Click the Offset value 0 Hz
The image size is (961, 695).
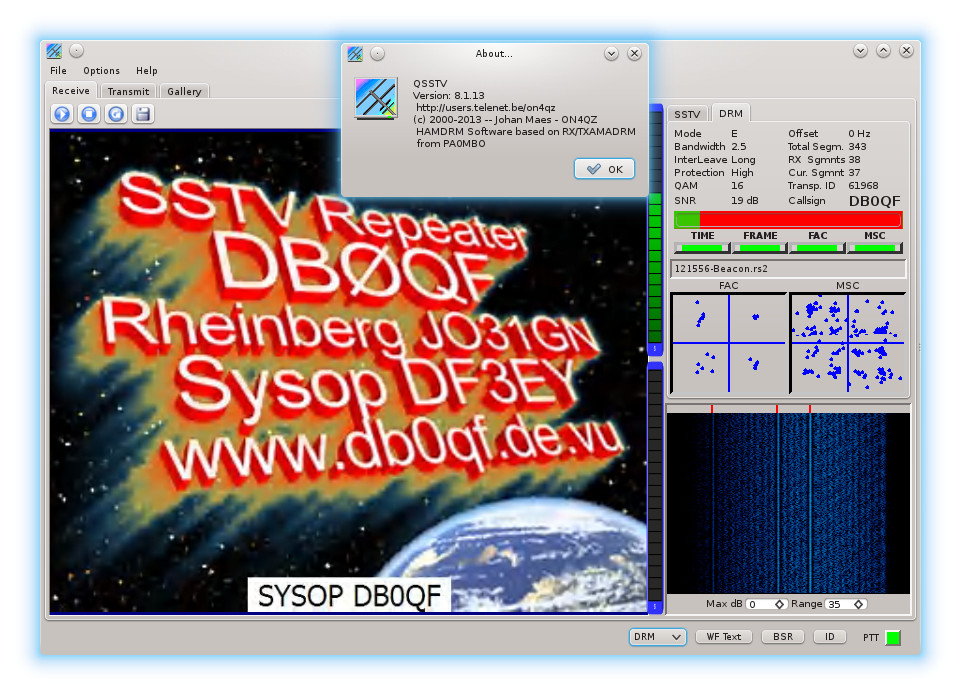(x=859, y=133)
